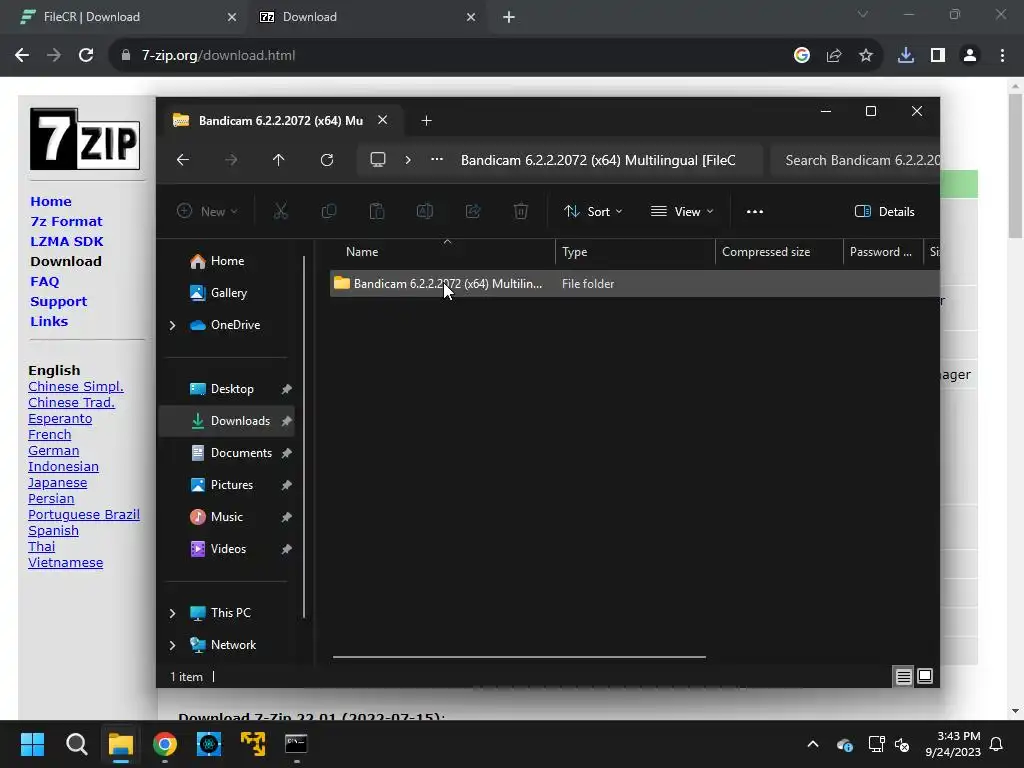The width and height of the screenshot is (1024, 768).
Task: Switch to large thumbnails view icon in status bar
Action: tap(925, 676)
